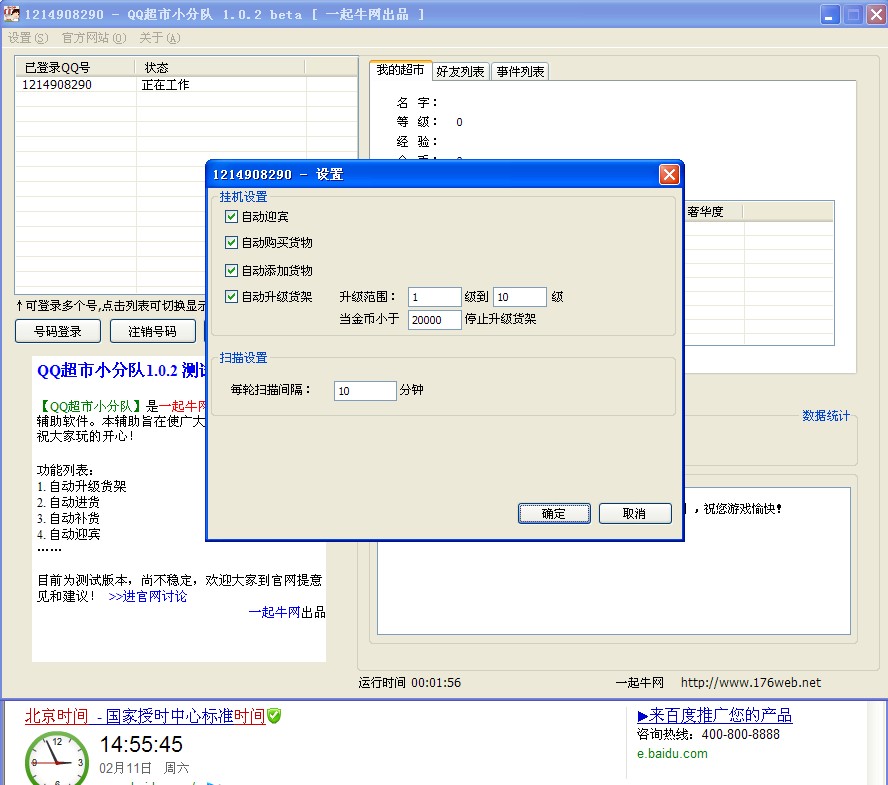The image size is (888, 785).
Task: Click the 14:55:45 time display
Action: 141,744
